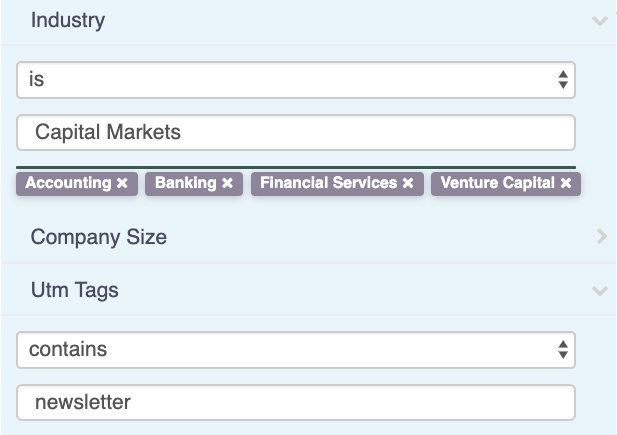Image resolution: width=617 pixels, height=435 pixels.
Task: Click the Company Size section heading
Action: click(x=99, y=237)
